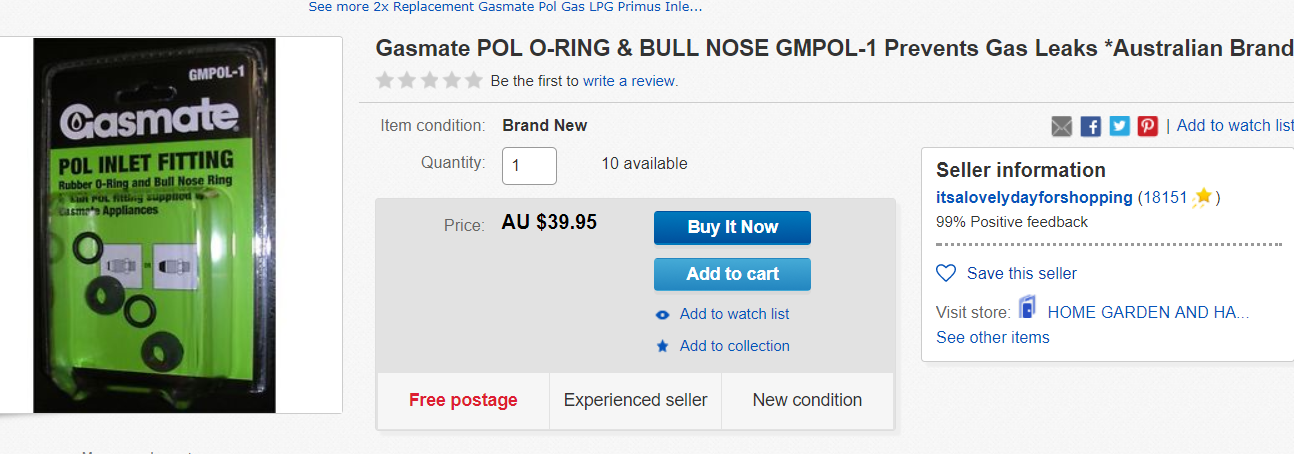The width and height of the screenshot is (1294, 454).
Task: Share listing on Pinterest icon
Action: (x=1147, y=126)
